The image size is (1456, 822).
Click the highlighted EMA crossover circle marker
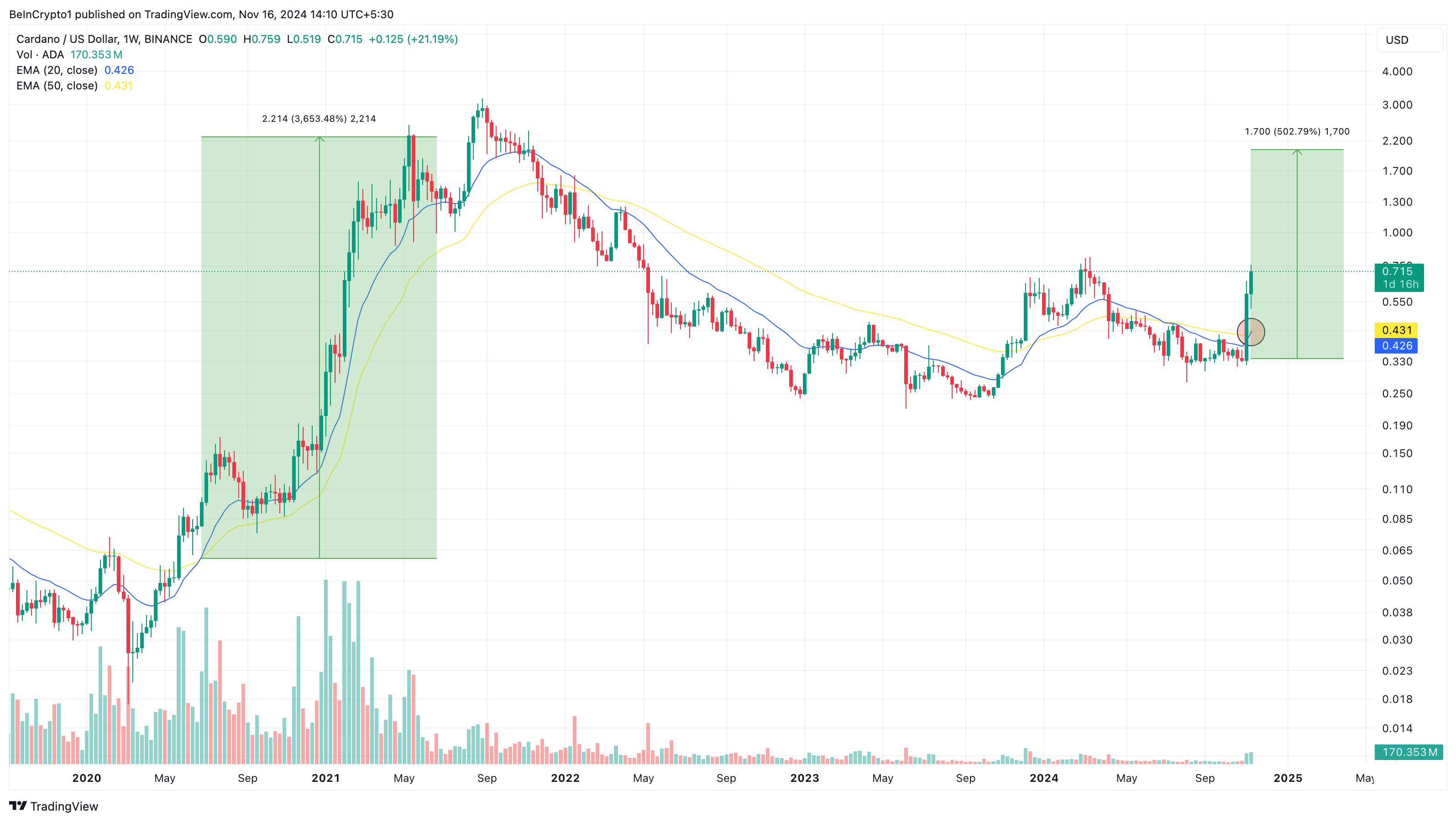point(1251,332)
